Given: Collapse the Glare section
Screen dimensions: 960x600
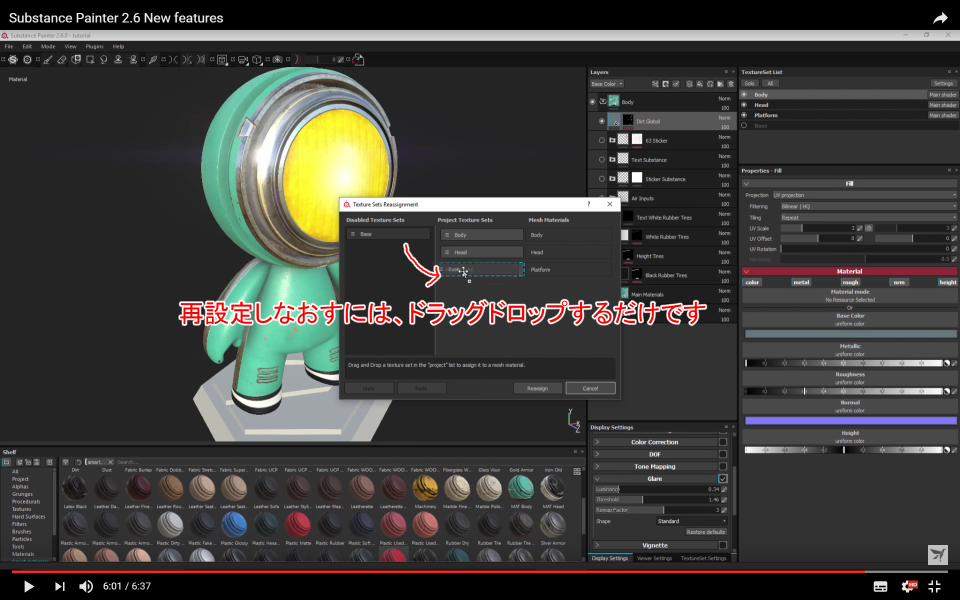Looking at the screenshot, I should tap(597, 479).
